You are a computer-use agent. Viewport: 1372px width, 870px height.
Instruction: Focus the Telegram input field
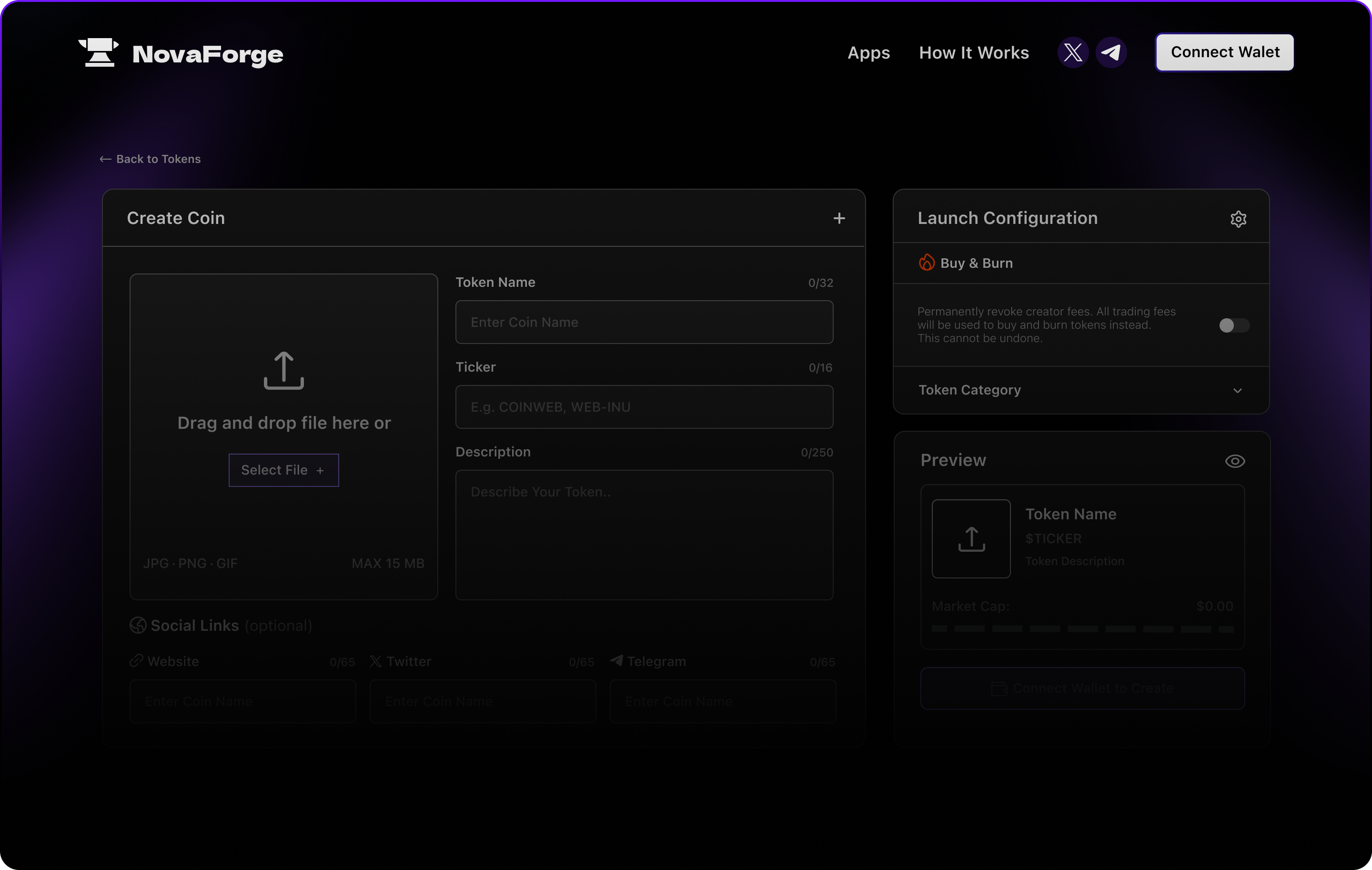click(x=723, y=701)
